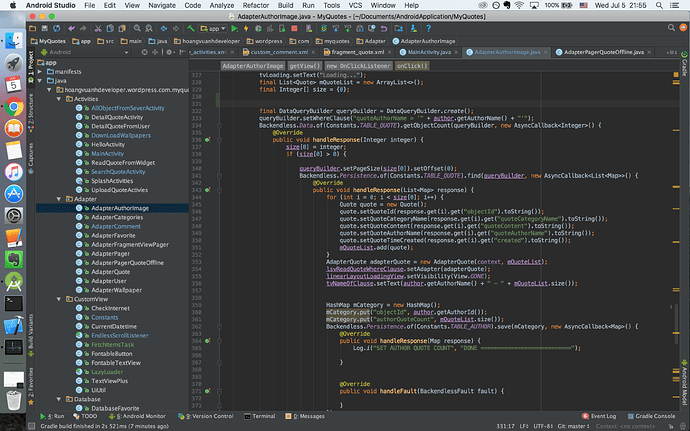Select AdapterComment in project tree

pyautogui.click(x=116, y=226)
